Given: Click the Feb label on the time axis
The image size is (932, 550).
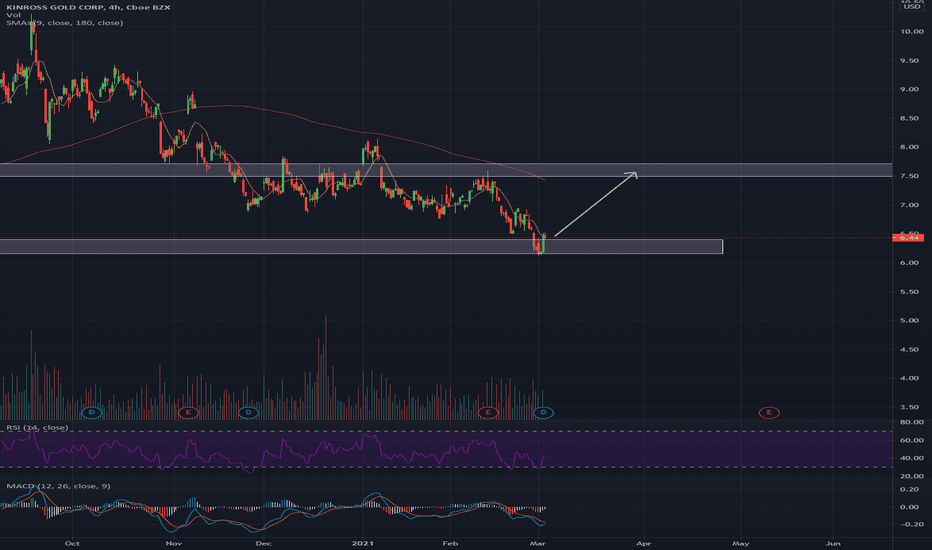Looking at the screenshot, I should pos(451,543).
